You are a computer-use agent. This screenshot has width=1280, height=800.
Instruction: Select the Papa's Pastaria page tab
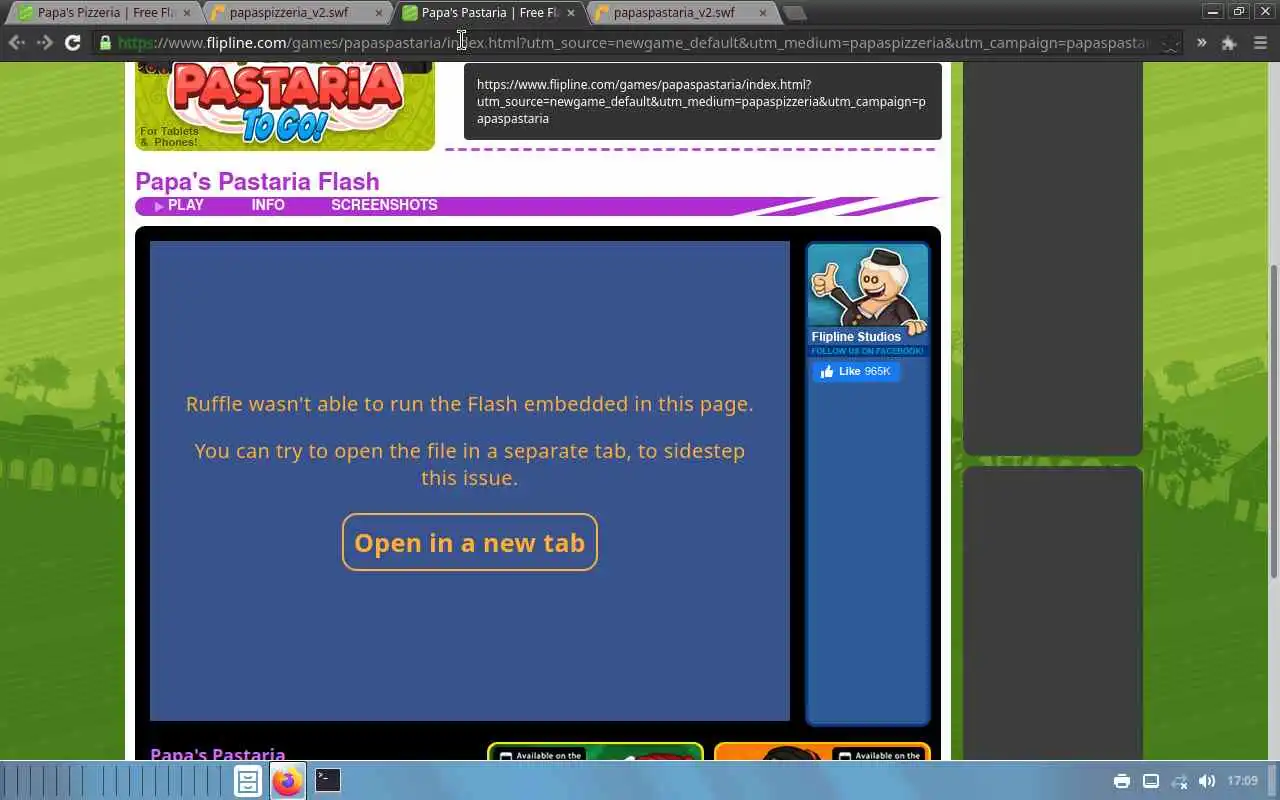tap(489, 13)
